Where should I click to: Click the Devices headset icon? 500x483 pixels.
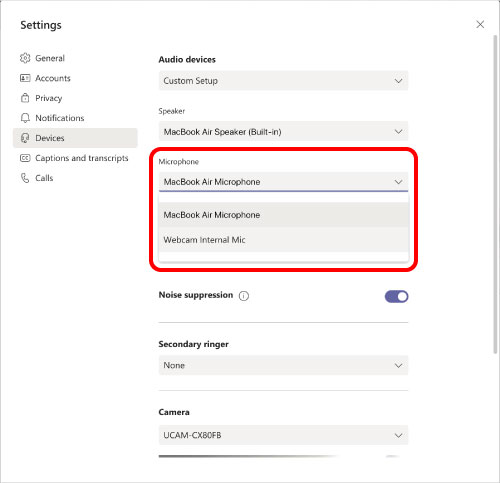tap(25, 138)
